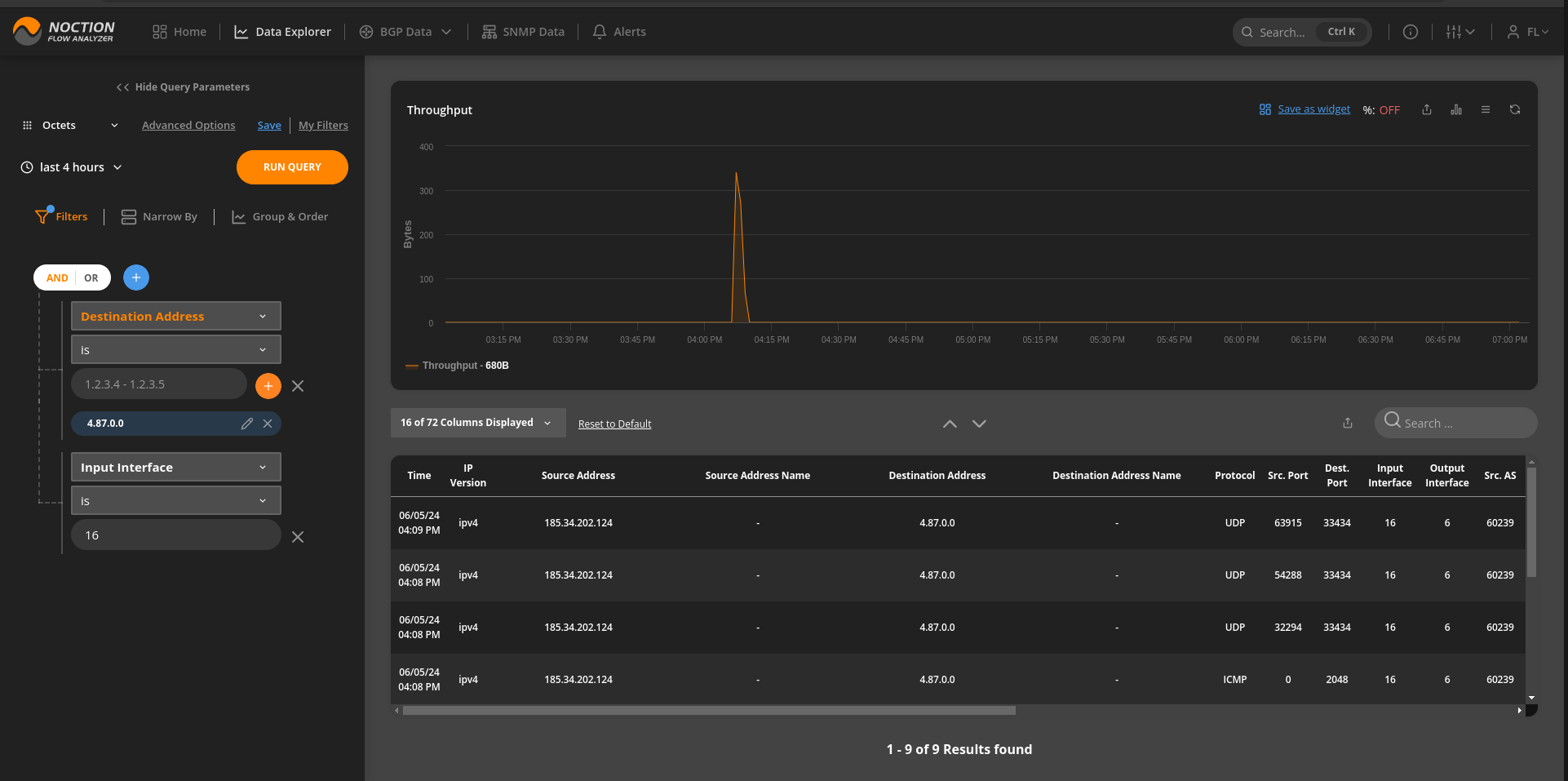
Task: Click the Input Interface value field 16
Action: point(176,535)
